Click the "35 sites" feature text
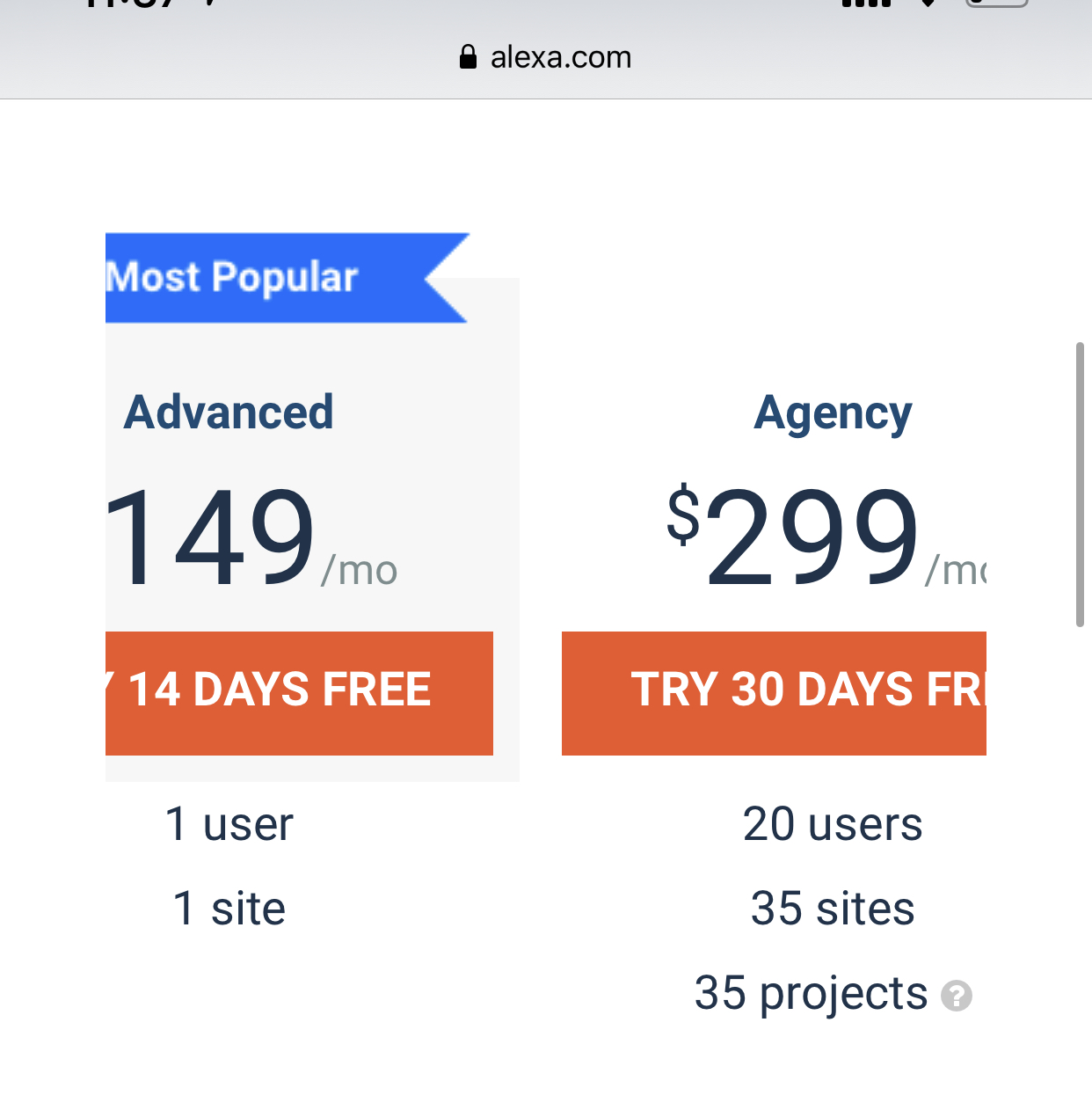This screenshot has width=1092, height=1110. [x=833, y=908]
